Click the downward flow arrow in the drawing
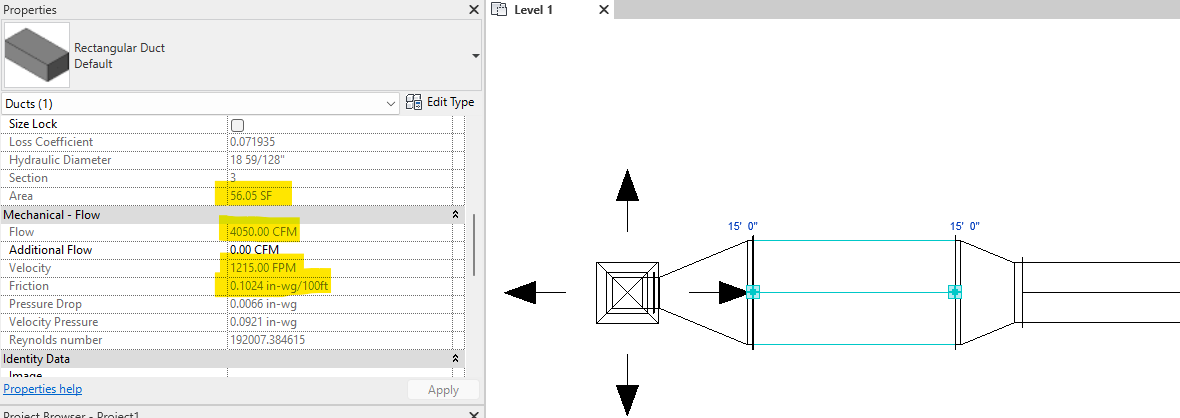1180x418 pixels. [628, 386]
